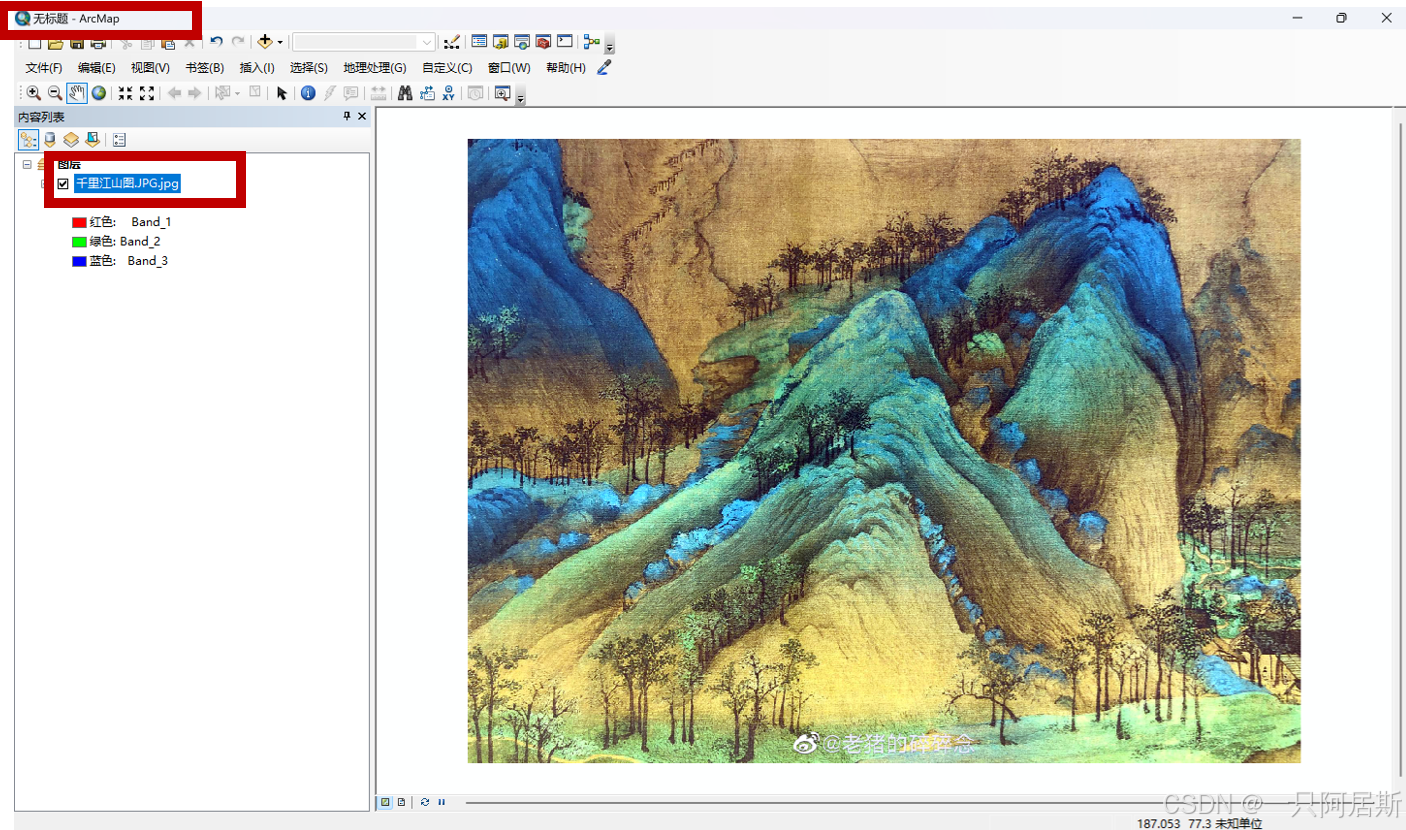Click the coordinates readout in status bar
The image size is (1406, 830).
(1199, 823)
